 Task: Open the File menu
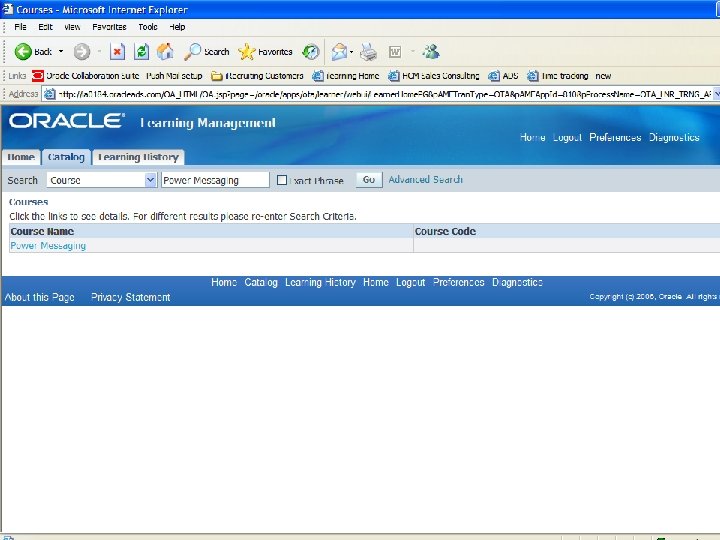point(20,27)
